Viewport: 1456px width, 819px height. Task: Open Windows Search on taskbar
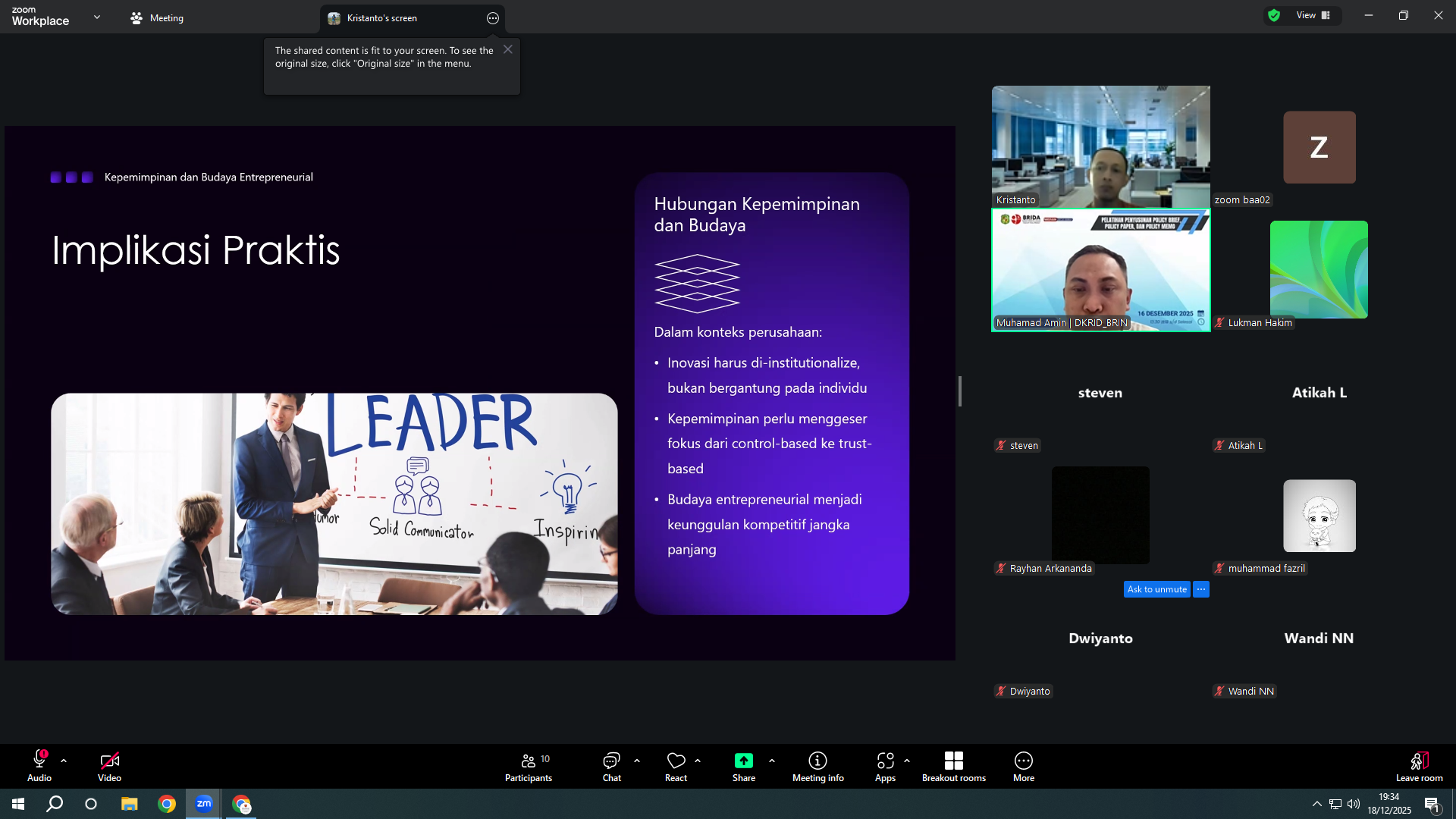tap(55, 804)
